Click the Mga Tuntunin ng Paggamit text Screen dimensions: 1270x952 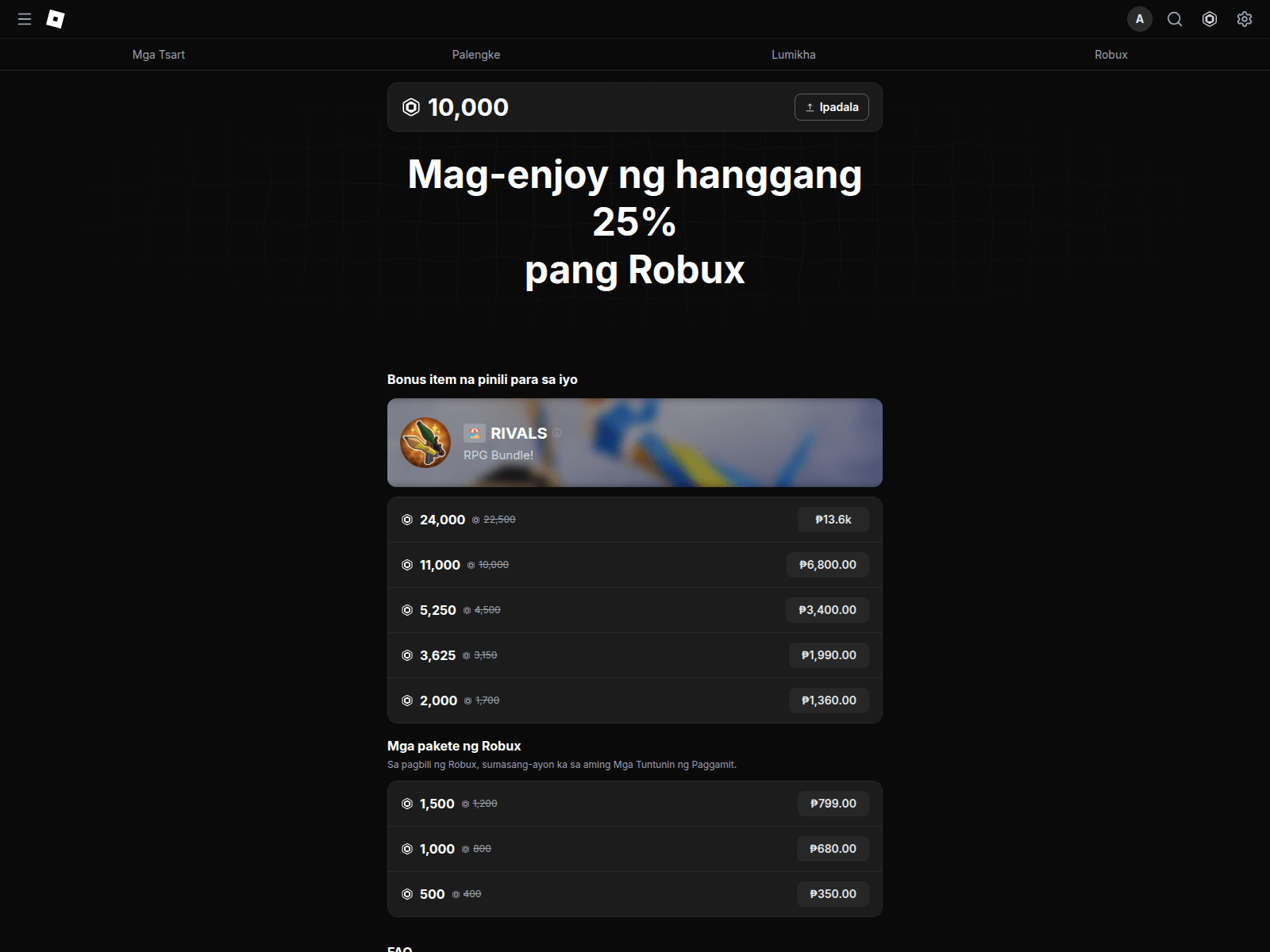675,765
